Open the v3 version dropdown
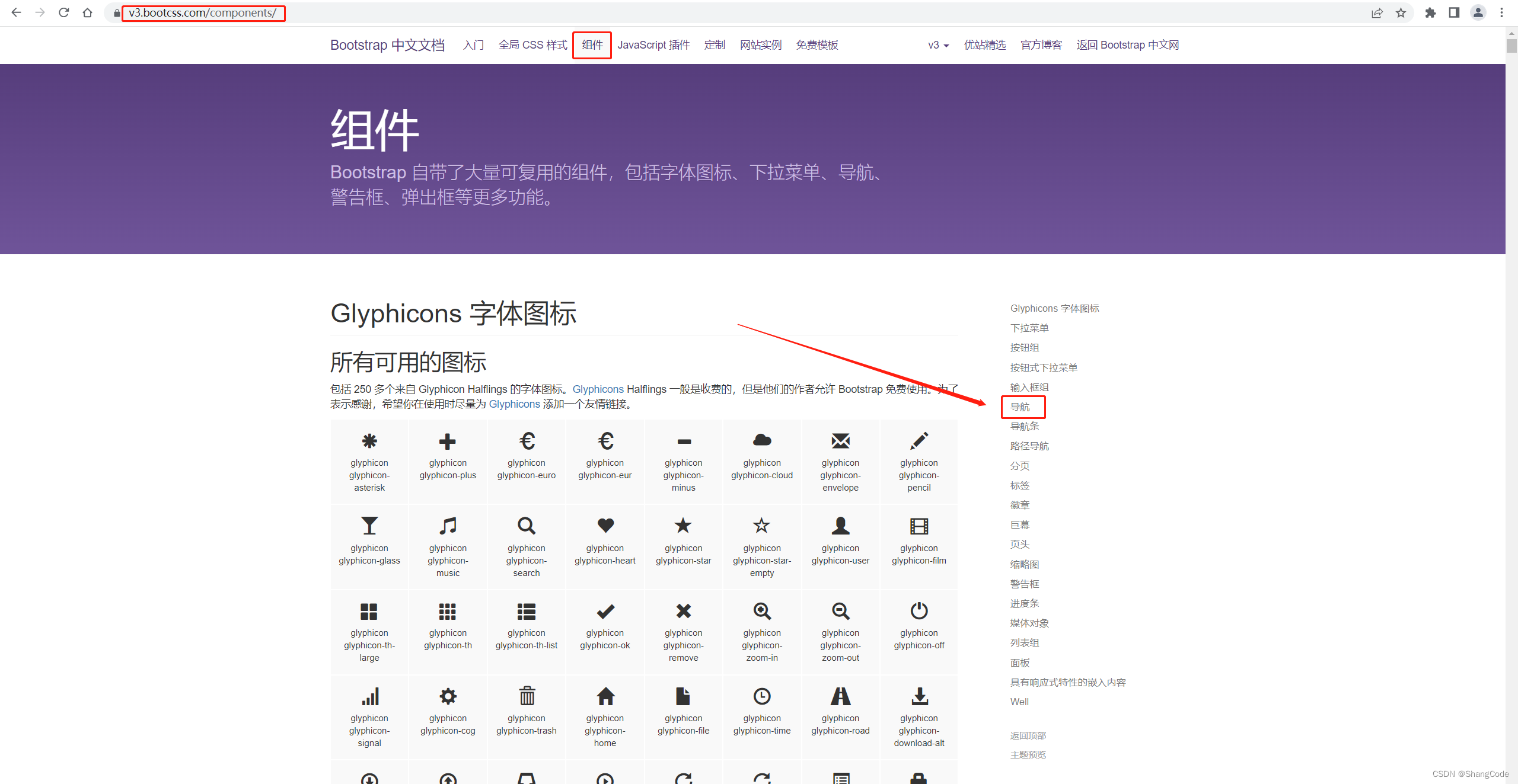 [937, 44]
